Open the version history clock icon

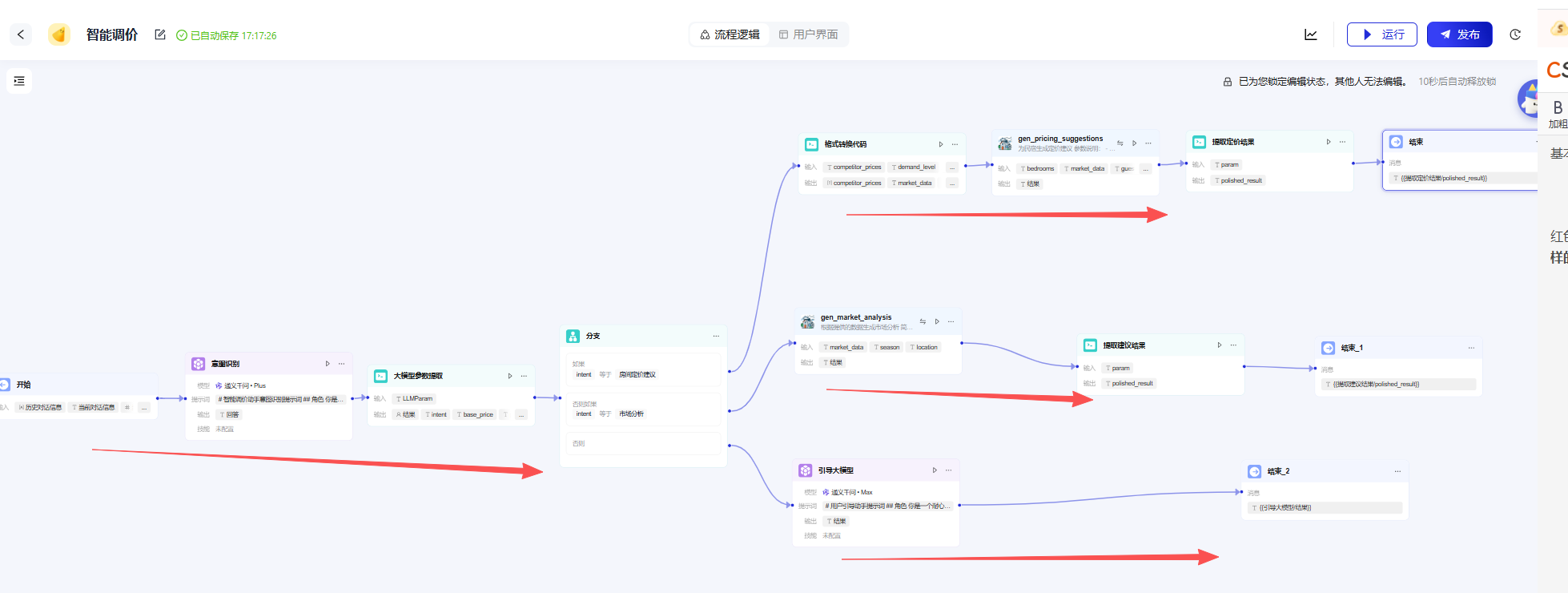[1515, 34]
